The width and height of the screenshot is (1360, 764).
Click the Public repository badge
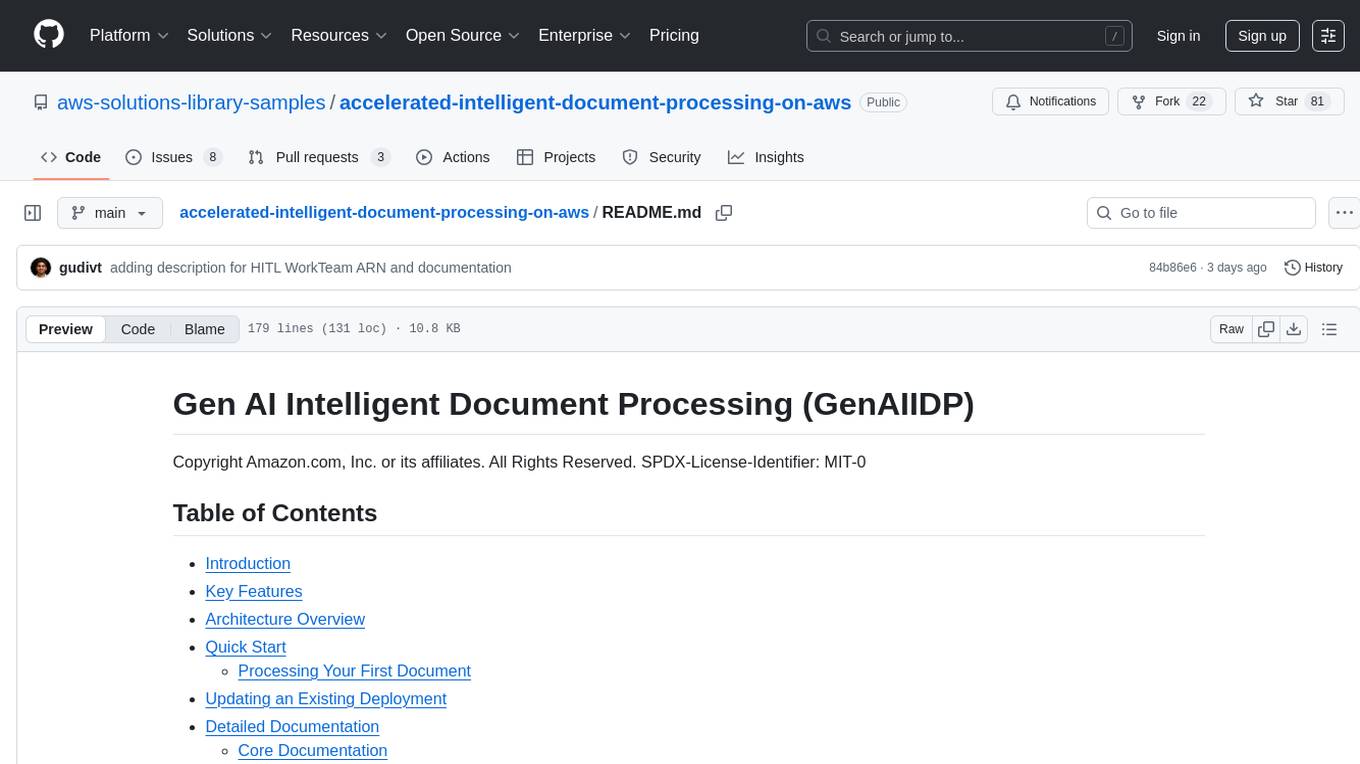coord(883,102)
